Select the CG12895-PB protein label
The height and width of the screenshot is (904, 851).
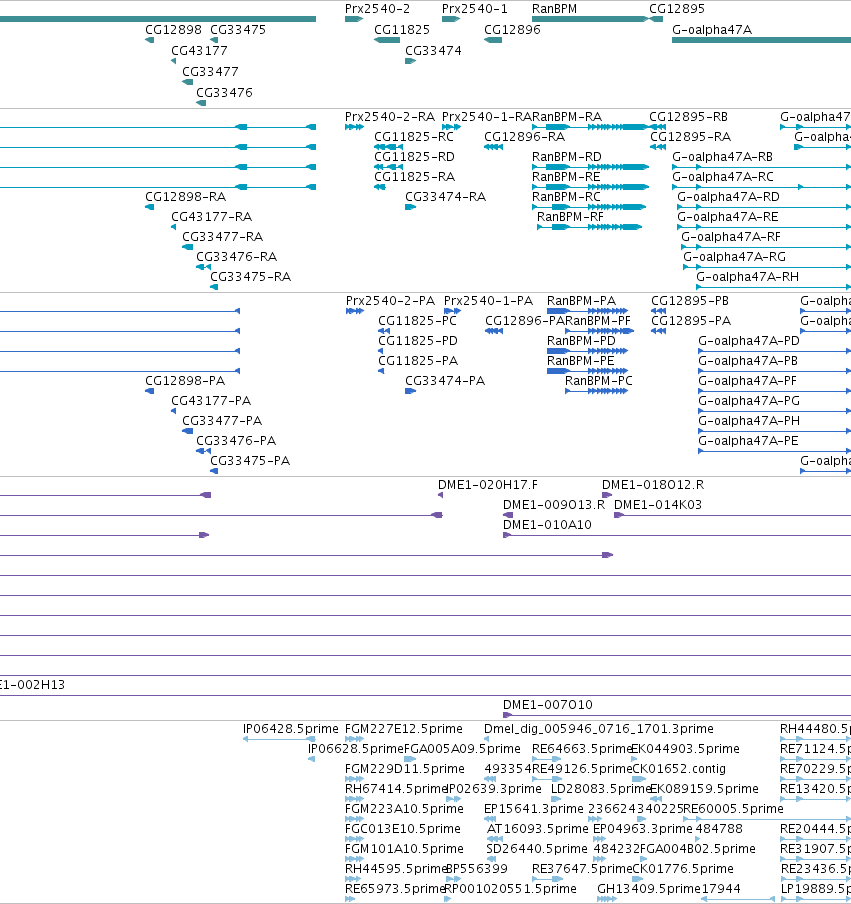pos(690,300)
